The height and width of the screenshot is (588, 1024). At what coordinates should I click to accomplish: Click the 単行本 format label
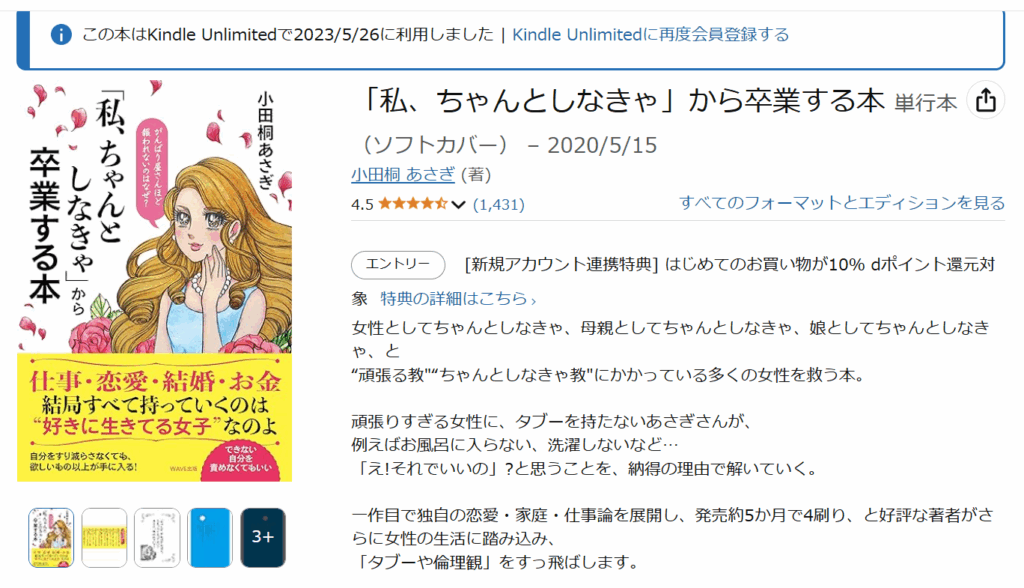pos(925,103)
